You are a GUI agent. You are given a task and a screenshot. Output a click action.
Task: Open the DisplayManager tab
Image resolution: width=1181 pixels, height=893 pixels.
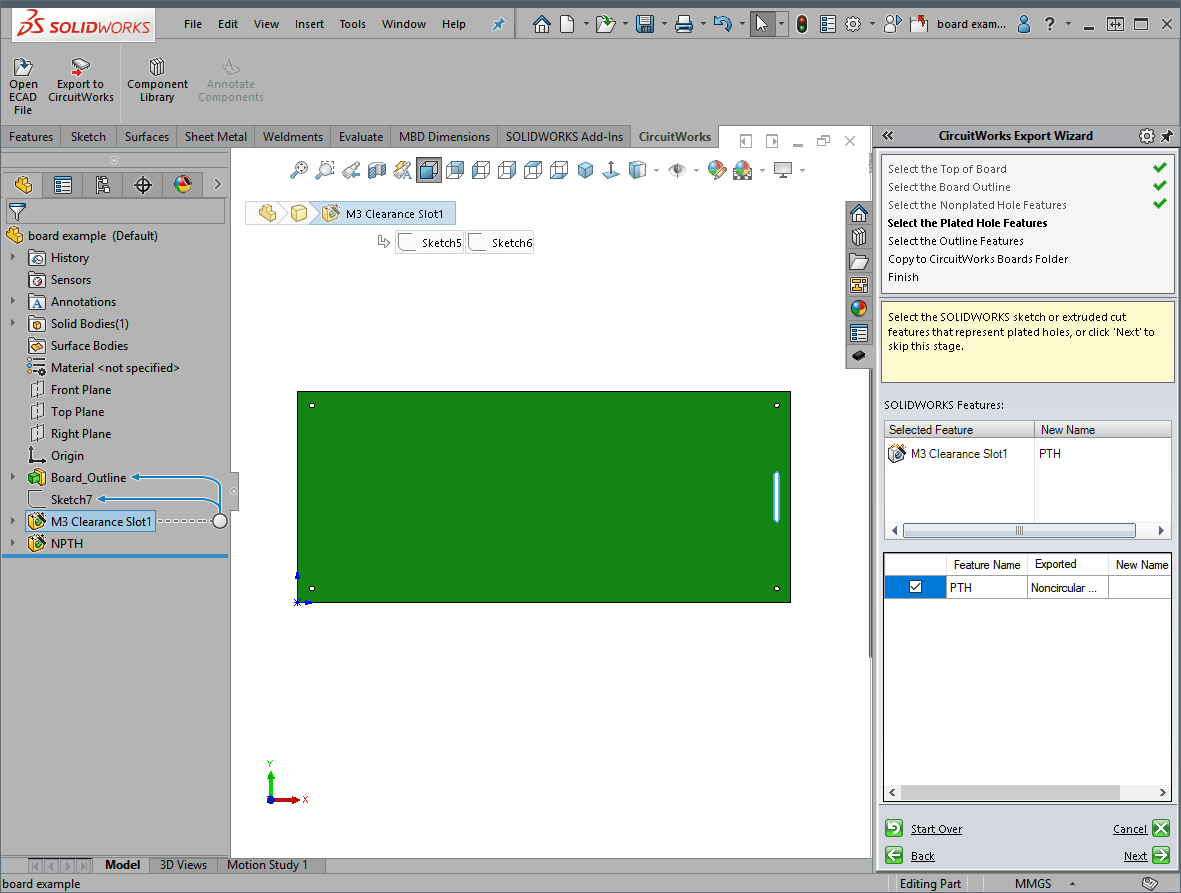(x=182, y=184)
